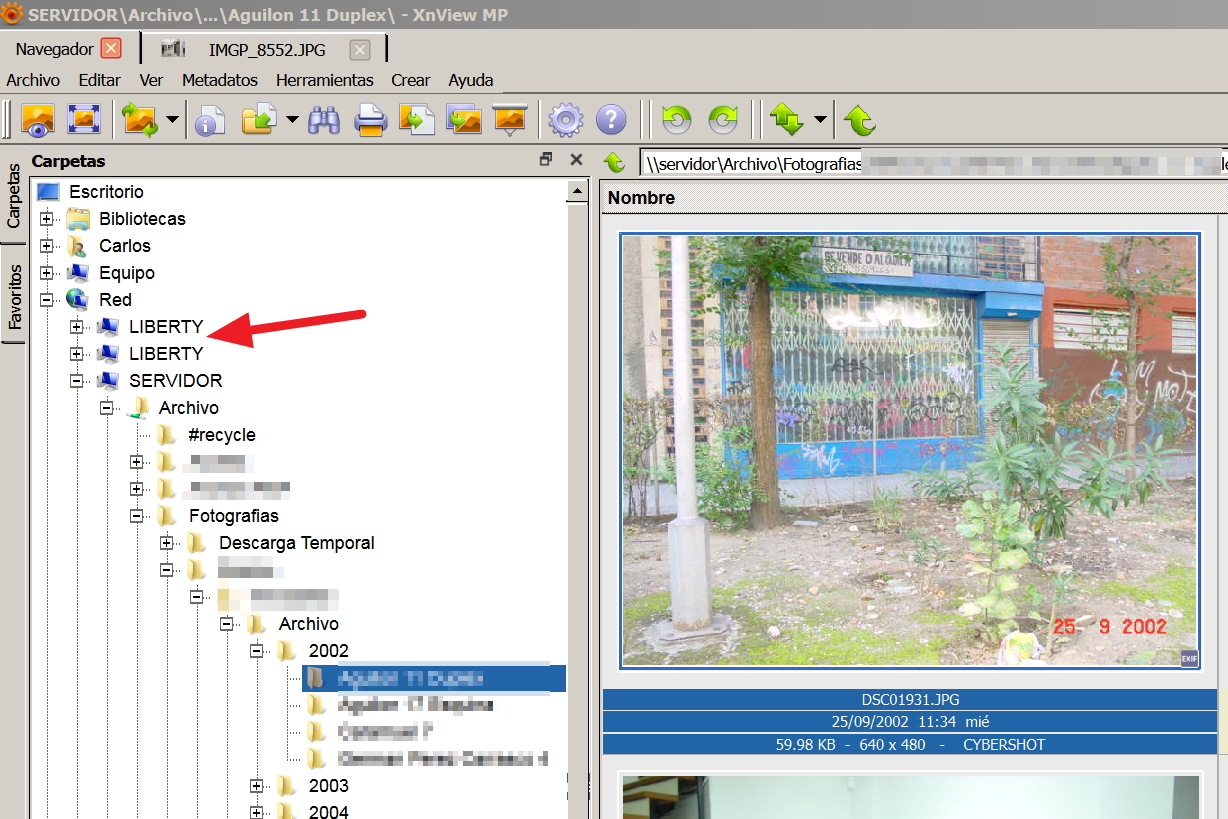The image size is (1228, 819).
Task: Select the DSC01931.JPG street photo thumbnail
Action: pyautogui.click(x=909, y=450)
